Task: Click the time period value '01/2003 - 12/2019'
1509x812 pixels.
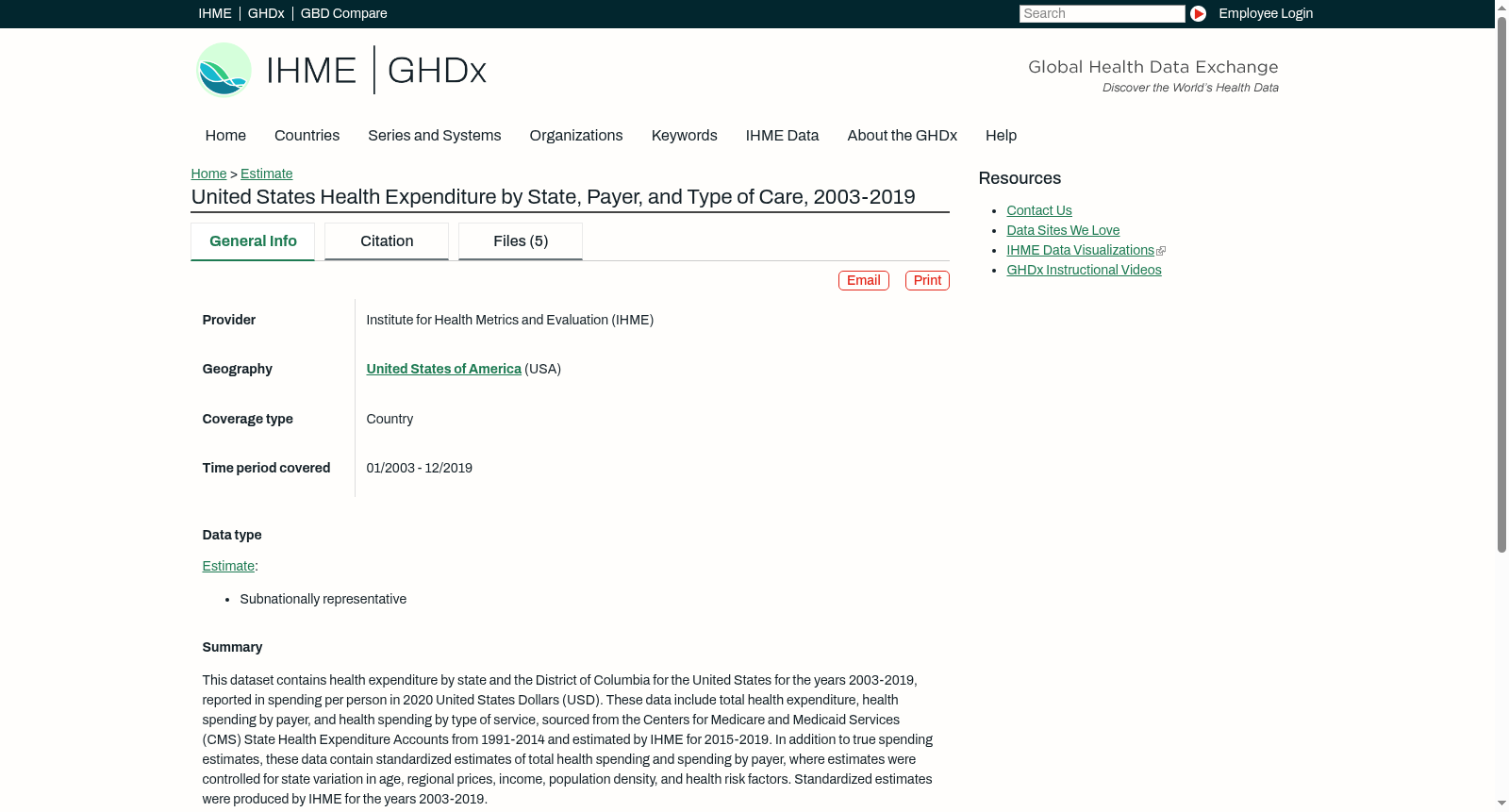Action: pos(420,468)
